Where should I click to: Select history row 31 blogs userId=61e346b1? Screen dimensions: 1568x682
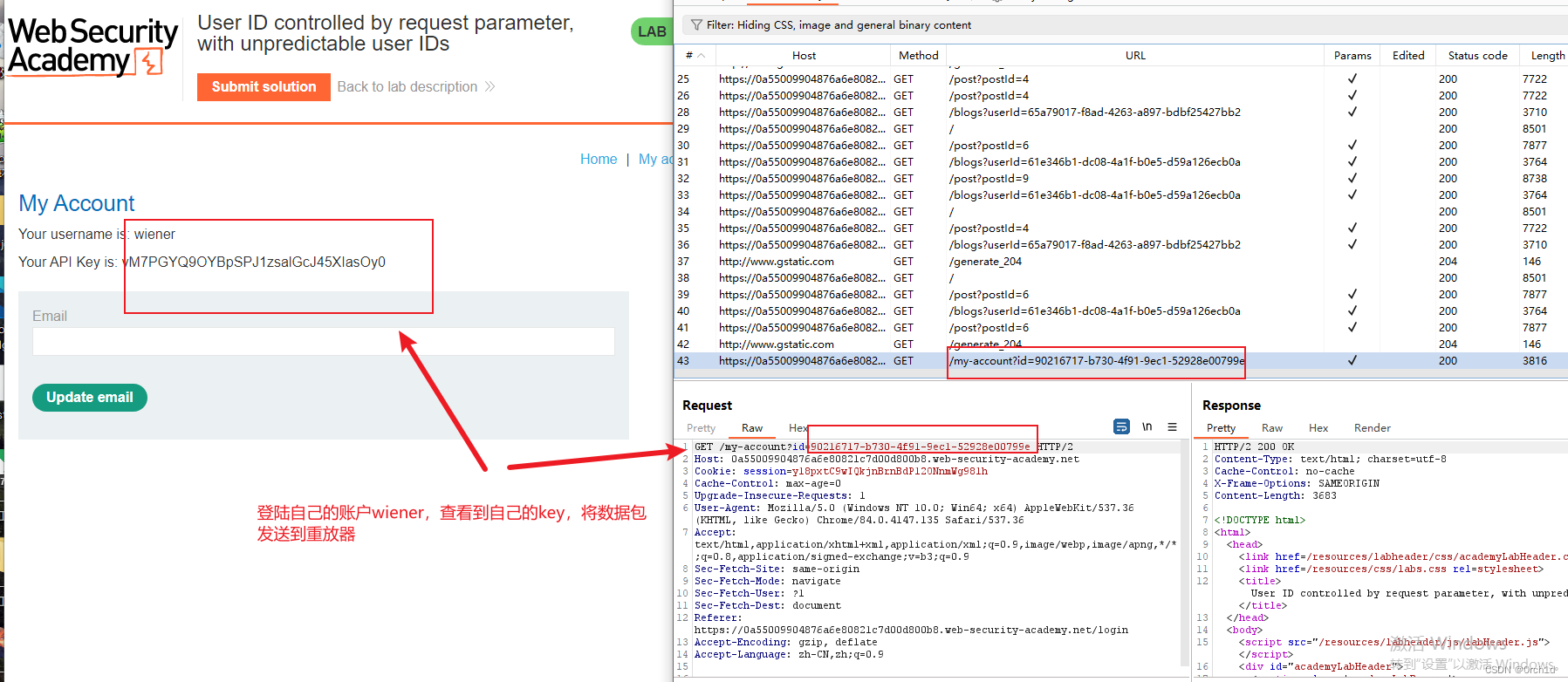pos(1120,161)
